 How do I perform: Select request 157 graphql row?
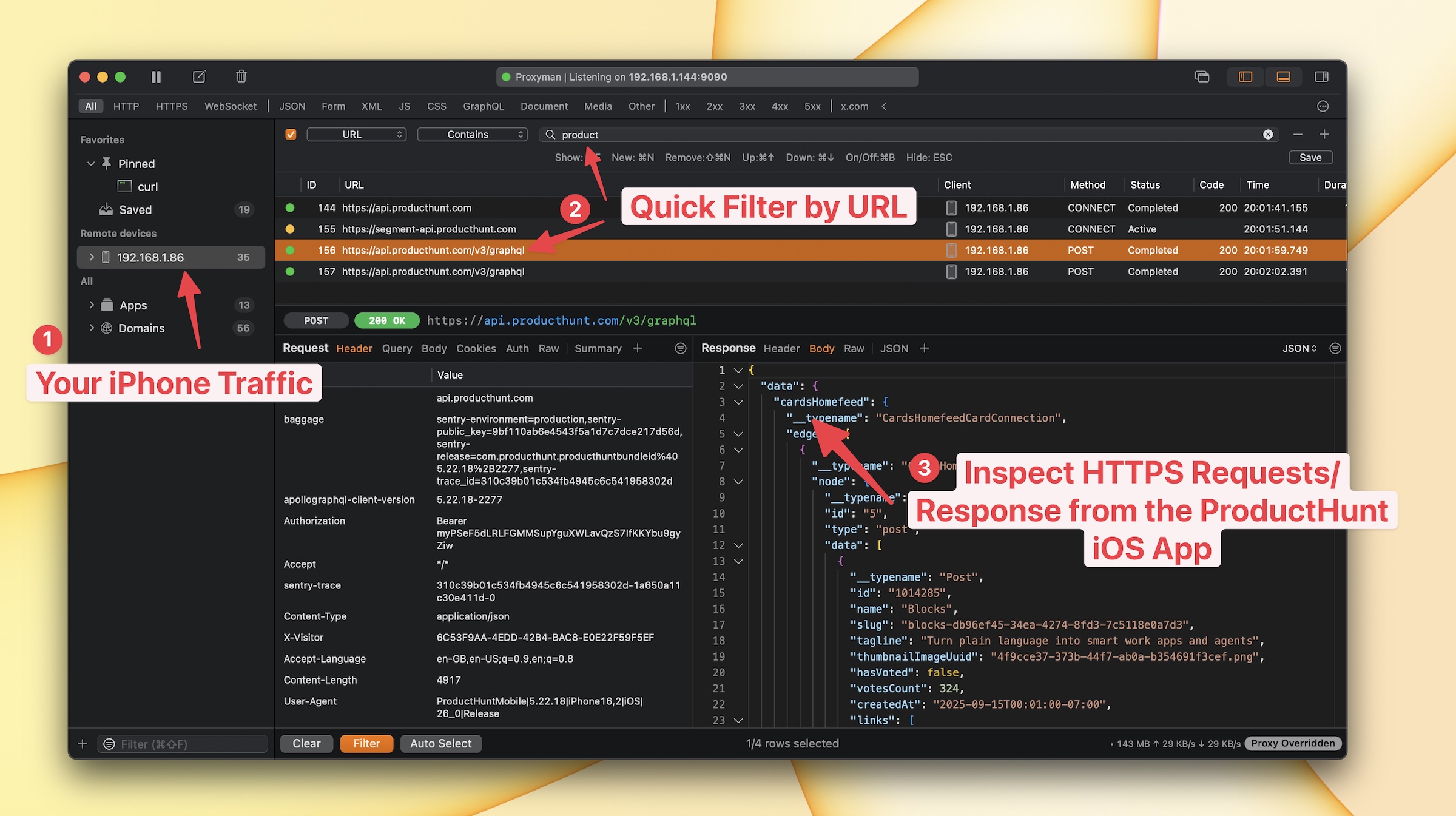coord(811,271)
